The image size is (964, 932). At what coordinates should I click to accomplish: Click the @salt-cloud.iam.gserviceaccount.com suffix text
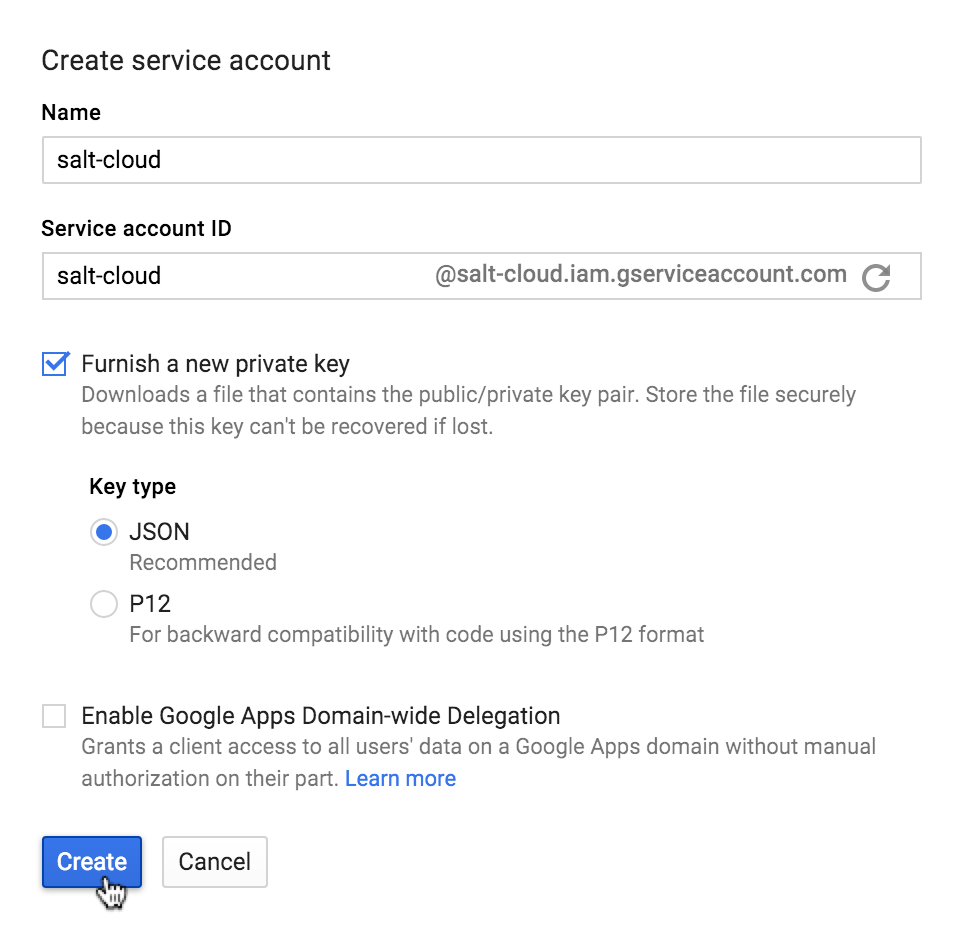(x=640, y=275)
